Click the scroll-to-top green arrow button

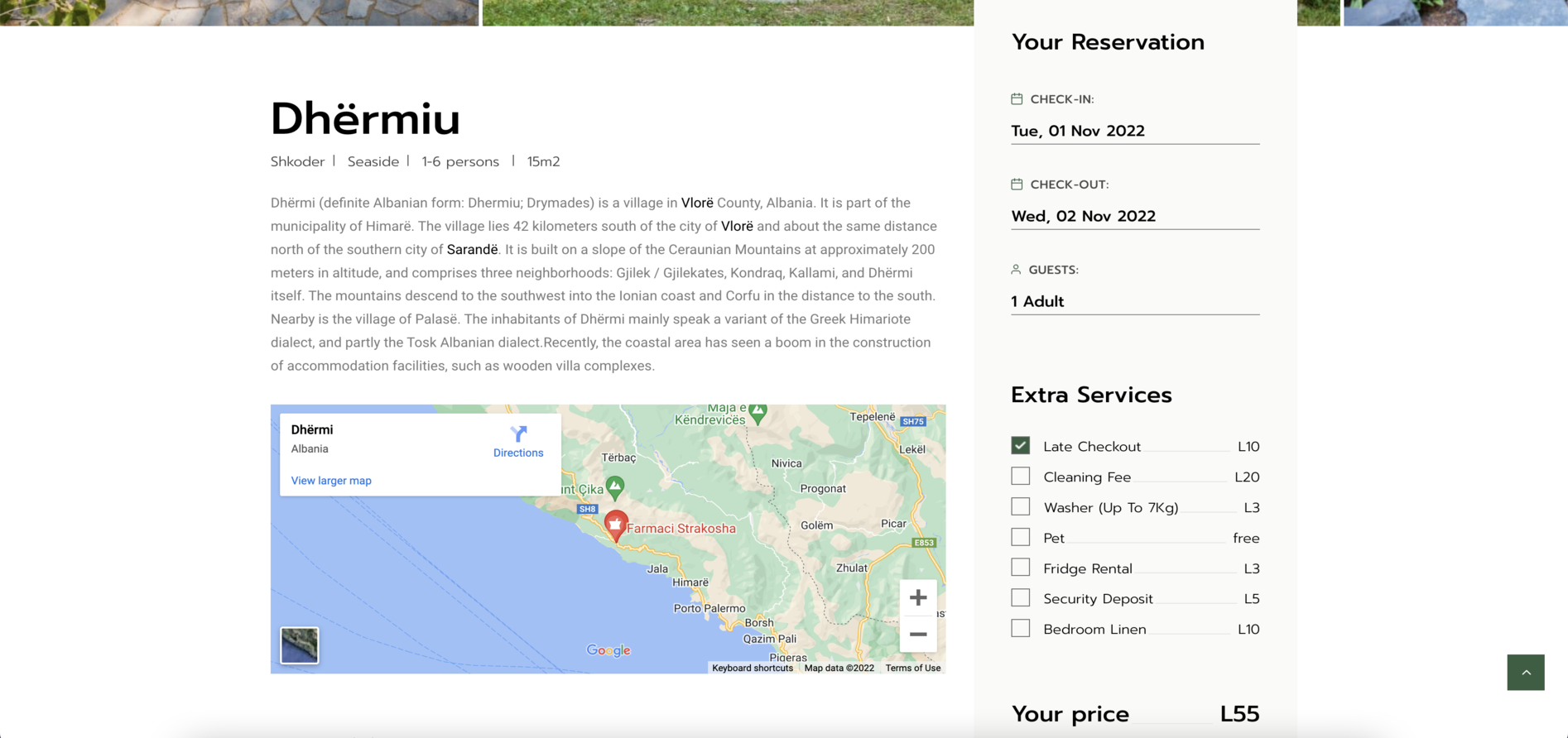point(1526,673)
